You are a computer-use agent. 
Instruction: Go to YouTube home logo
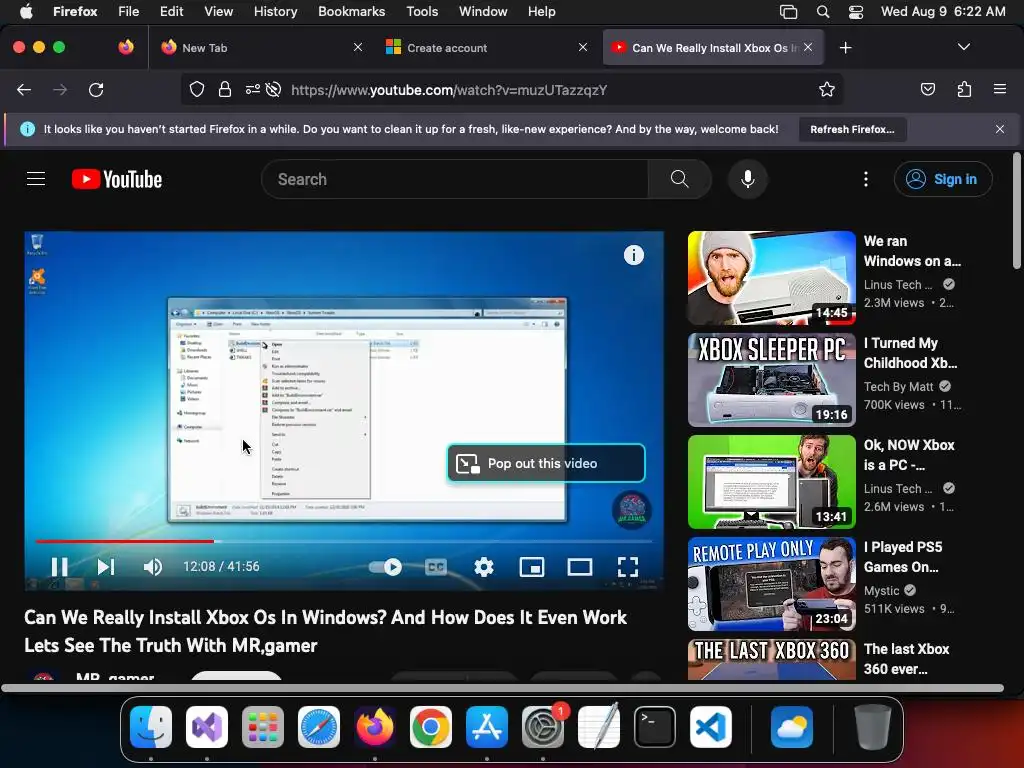pyautogui.click(x=117, y=179)
